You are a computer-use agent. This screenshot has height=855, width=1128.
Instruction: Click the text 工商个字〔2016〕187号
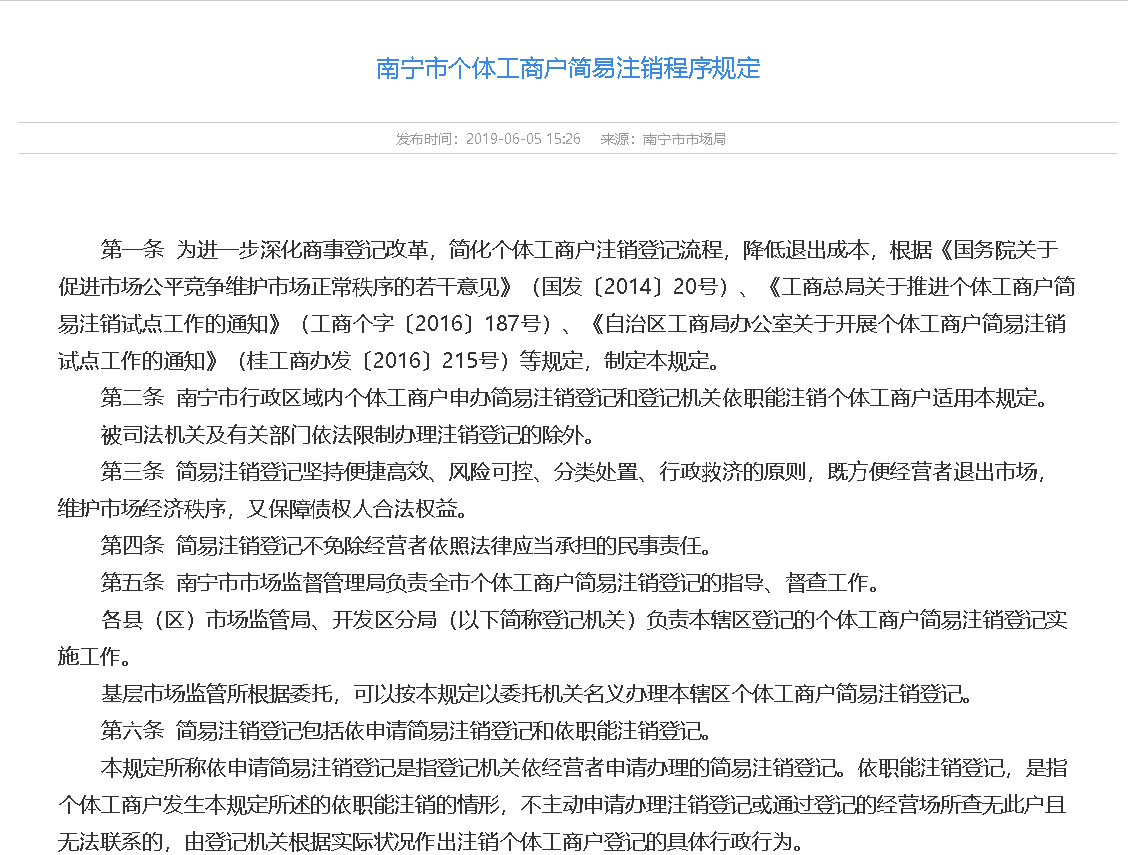(x=426, y=324)
